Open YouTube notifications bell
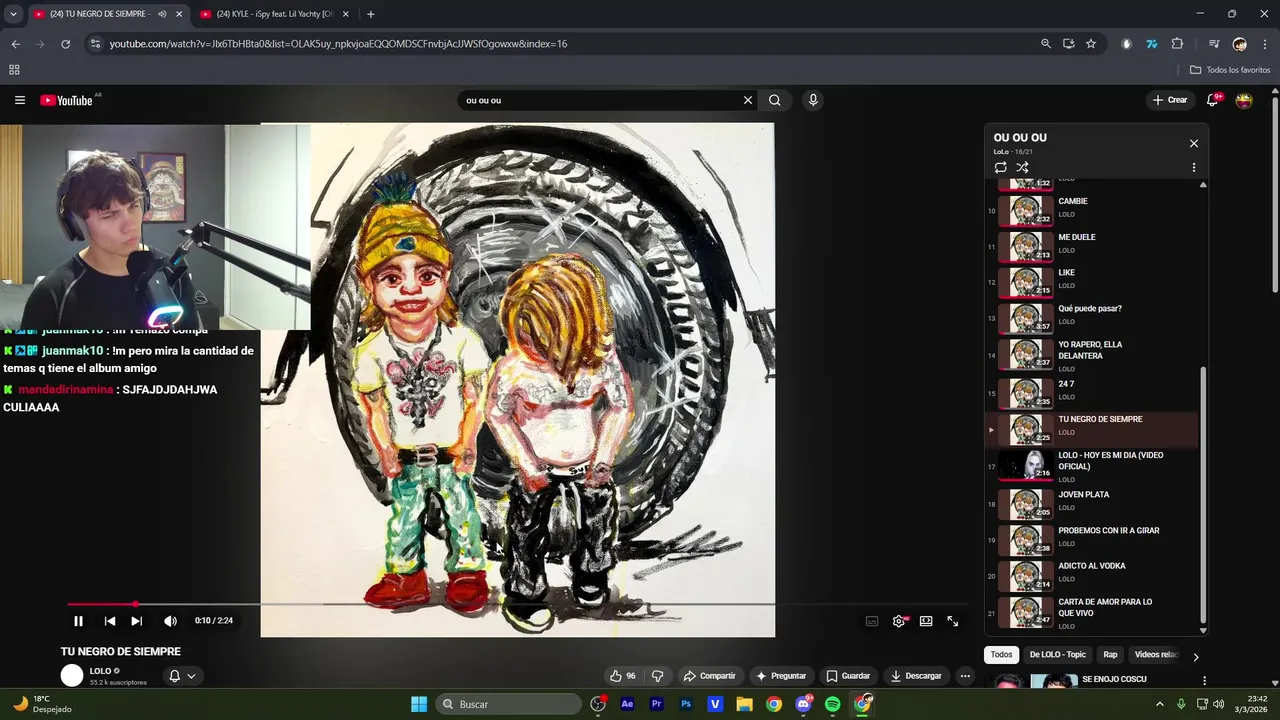 pos(1213,100)
